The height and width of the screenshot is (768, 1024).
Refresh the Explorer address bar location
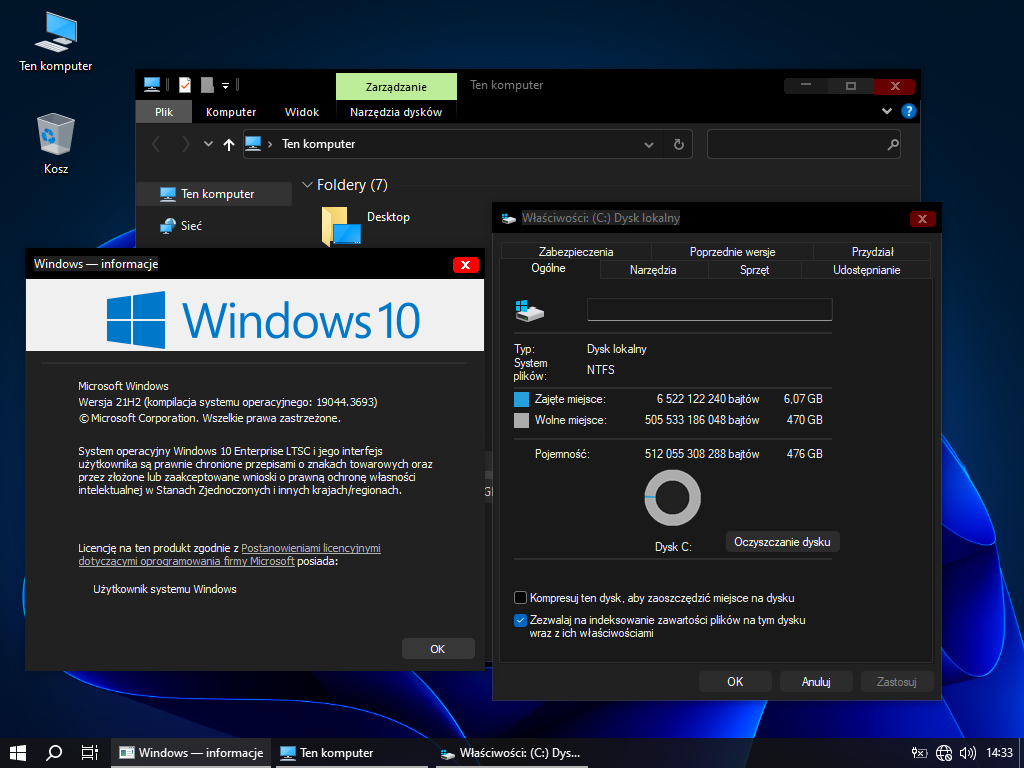coord(678,144)
